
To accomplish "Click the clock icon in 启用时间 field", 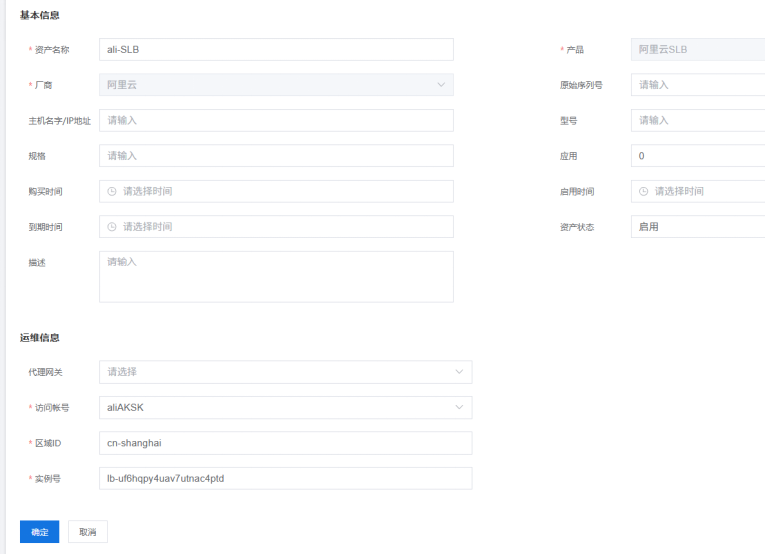I will [x=644, y=192].
